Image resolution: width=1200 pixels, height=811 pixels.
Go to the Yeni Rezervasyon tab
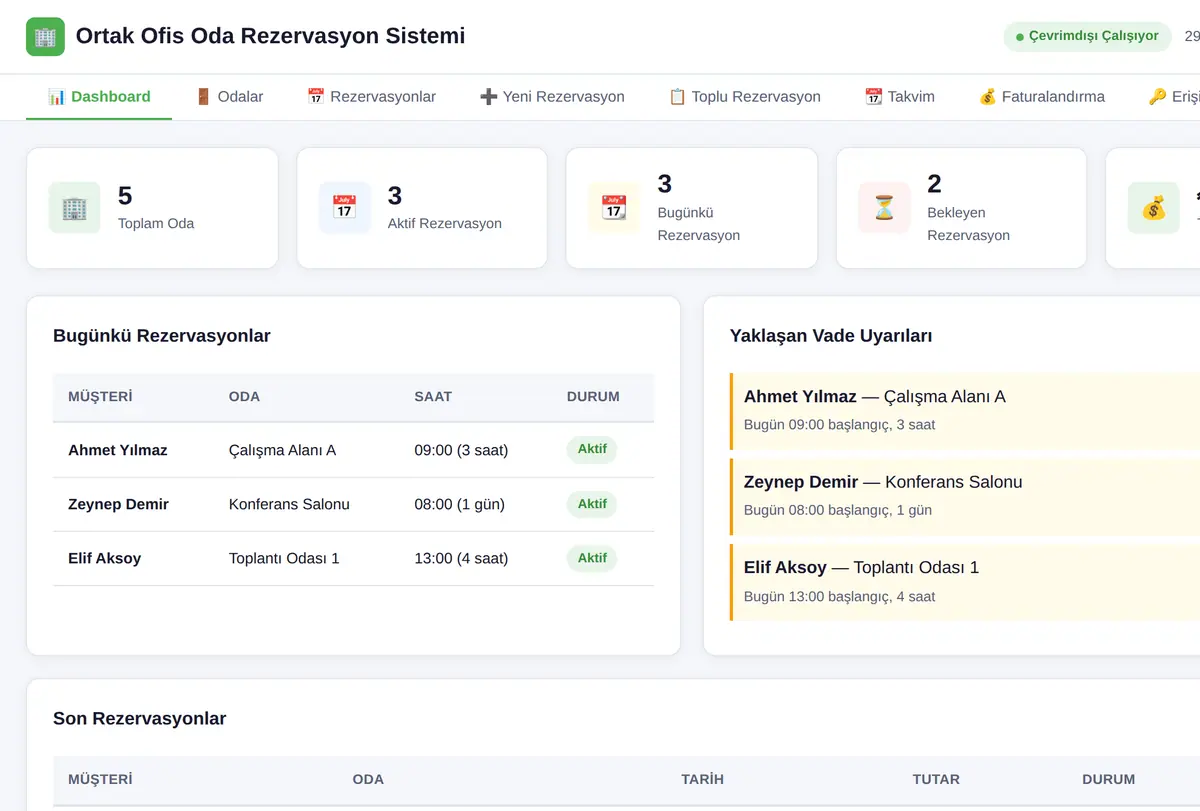coord(552,97)
